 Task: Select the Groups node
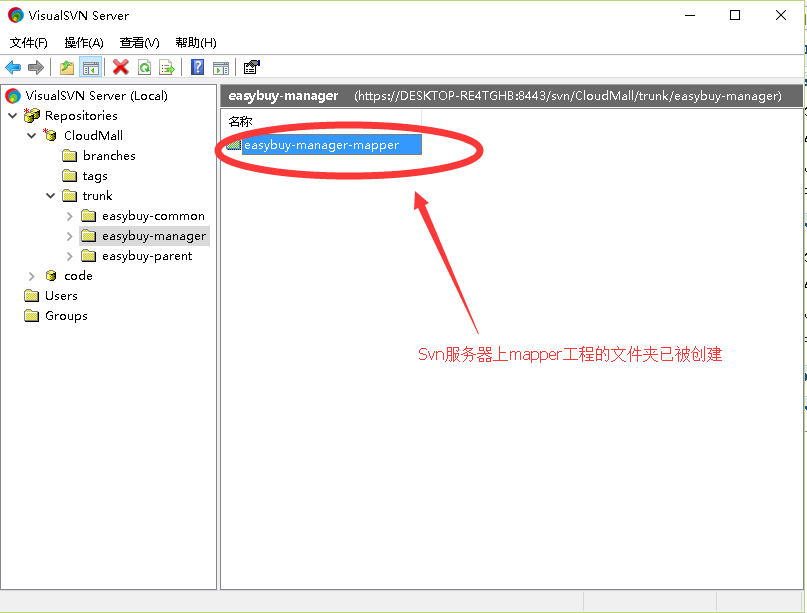coord(66,316)
